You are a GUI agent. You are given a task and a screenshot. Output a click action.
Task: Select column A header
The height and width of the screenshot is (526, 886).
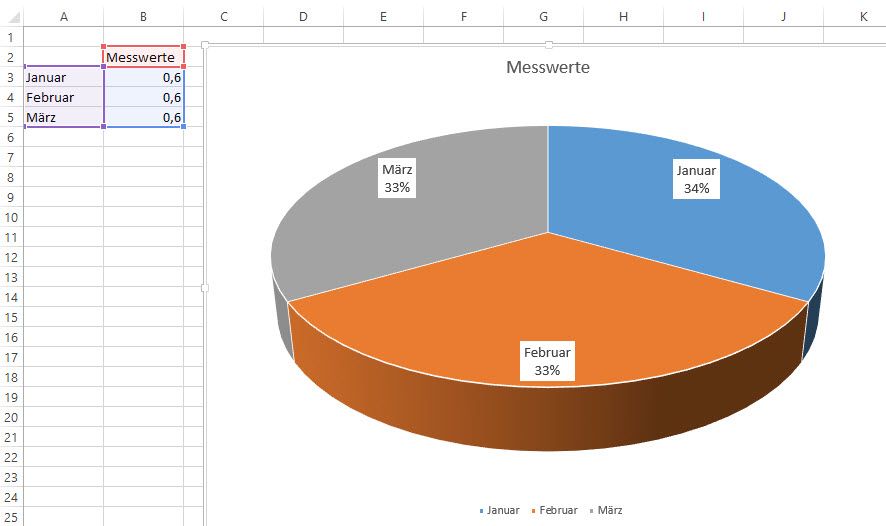click(x=64, y=17)
